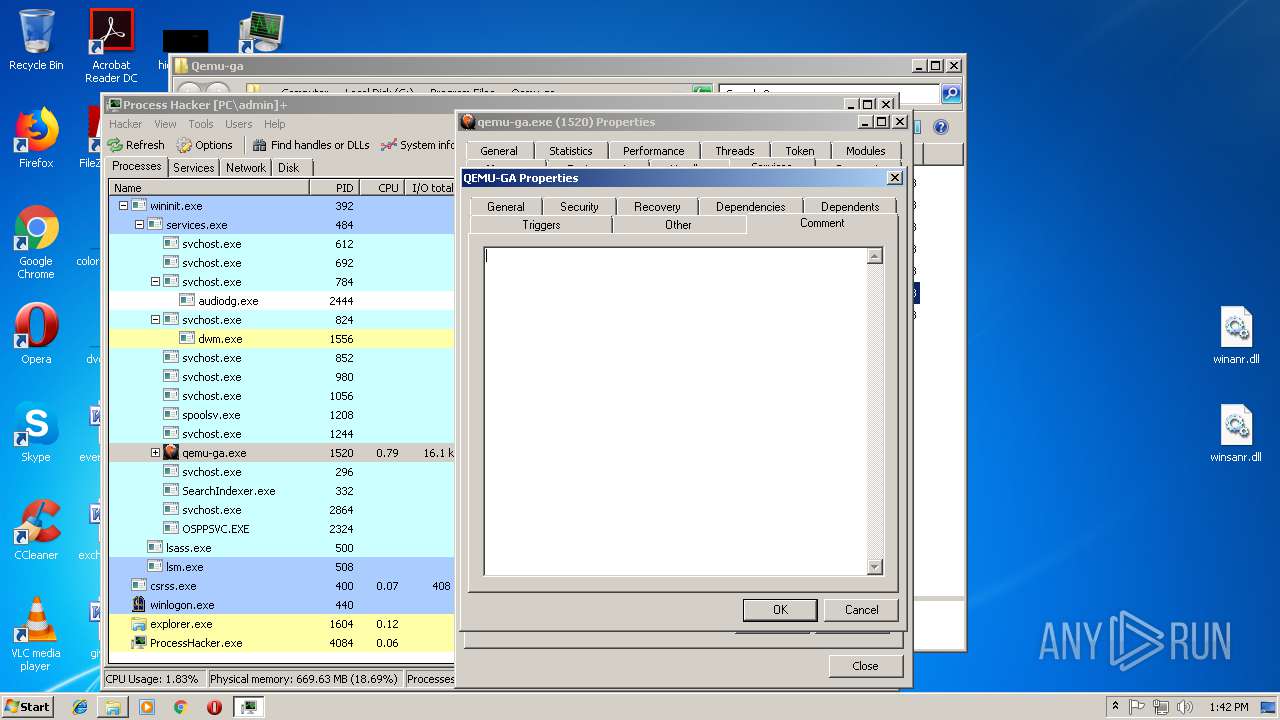Click the Refresh icon in Process Hacker toolbar
This screenshot has height=720, width=1280.
[x=116, y=145]
